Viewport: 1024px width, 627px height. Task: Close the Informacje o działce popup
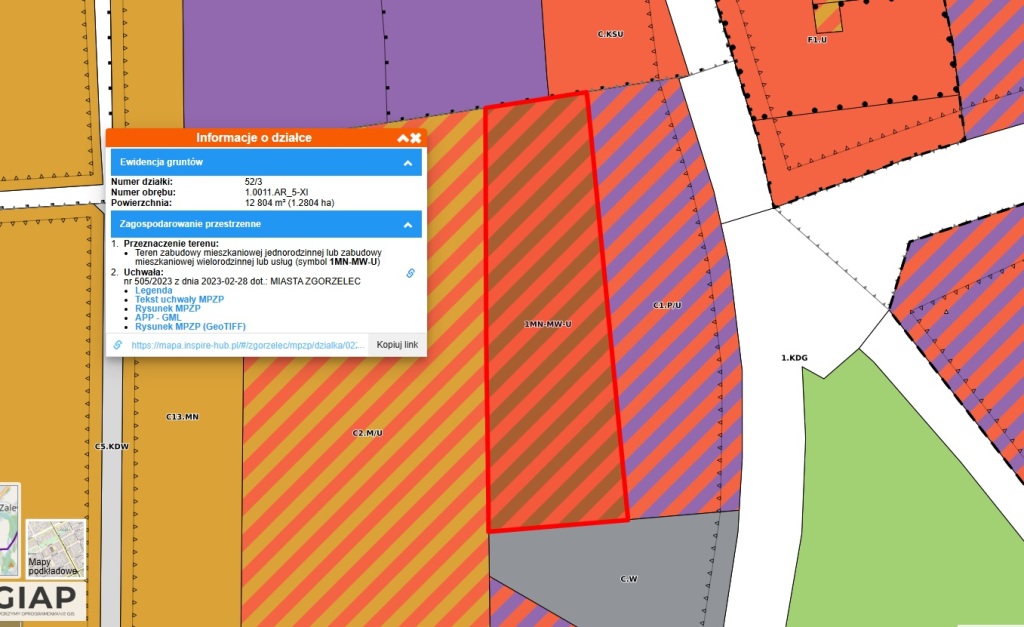pyautogui.click(x=415, y=138)
